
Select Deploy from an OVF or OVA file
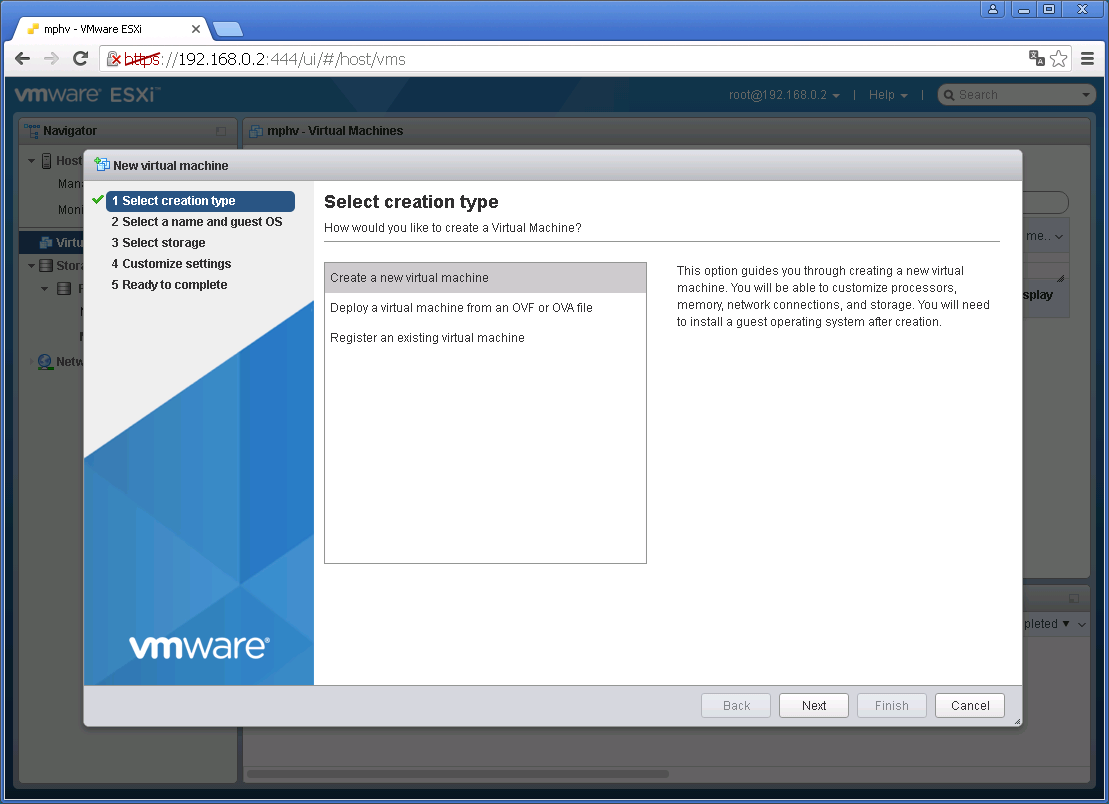485,308
